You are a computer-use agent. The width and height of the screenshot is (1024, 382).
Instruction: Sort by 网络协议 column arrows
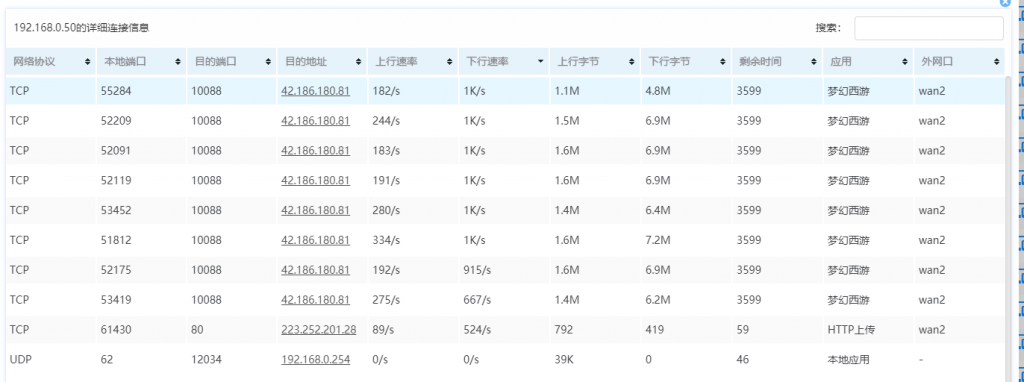pos(88,62)
